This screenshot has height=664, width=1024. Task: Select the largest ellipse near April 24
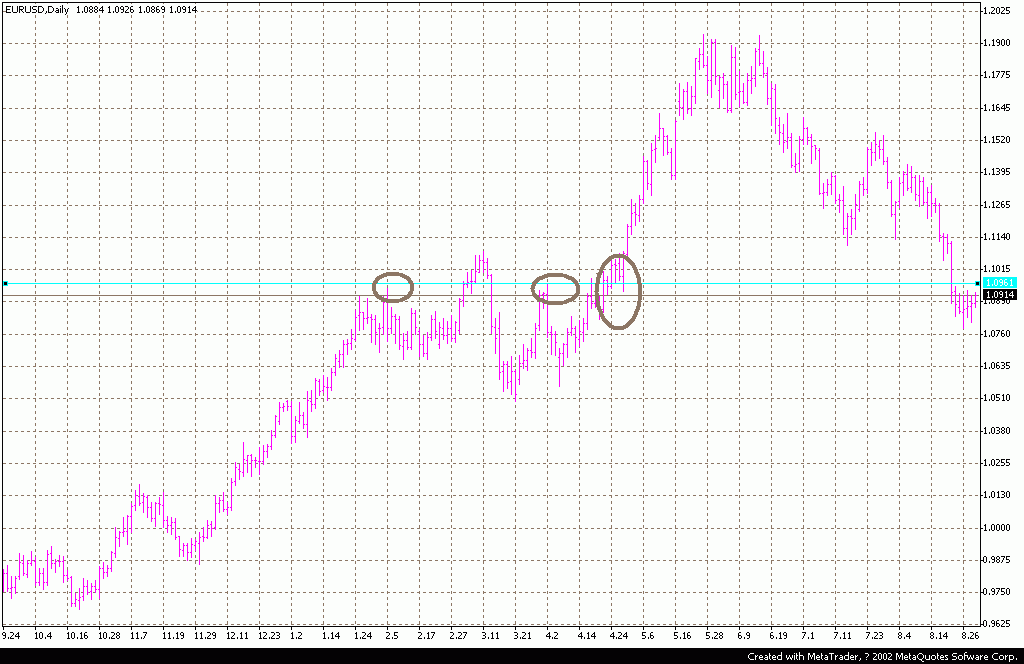coord(619,292)
